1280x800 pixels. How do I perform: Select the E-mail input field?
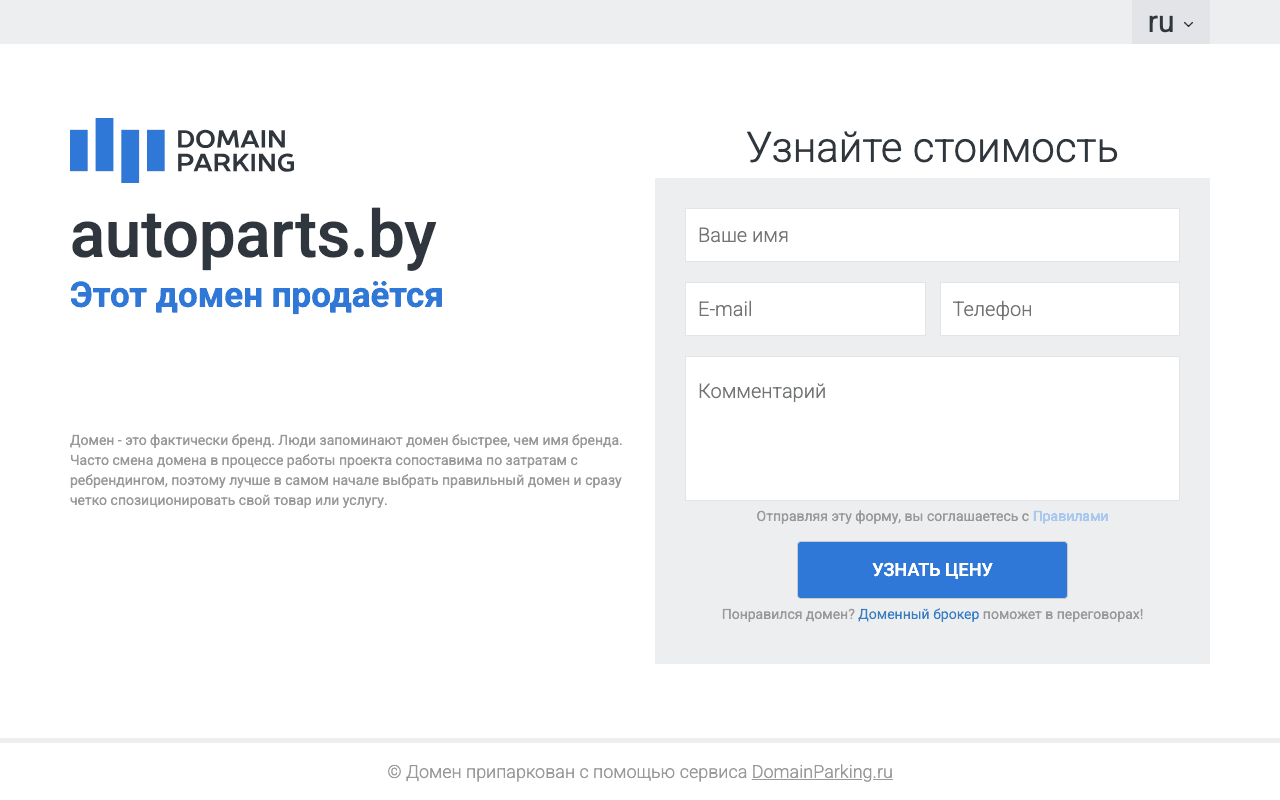tap(804, 308)
